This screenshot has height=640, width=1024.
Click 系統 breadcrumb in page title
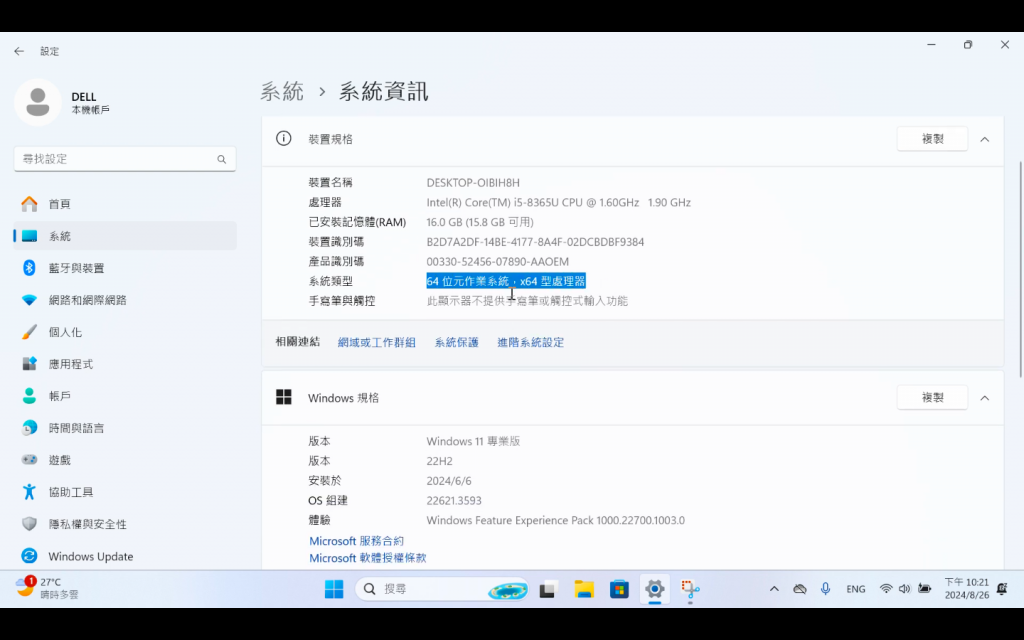pyautogui.click(x=282, y=91)
